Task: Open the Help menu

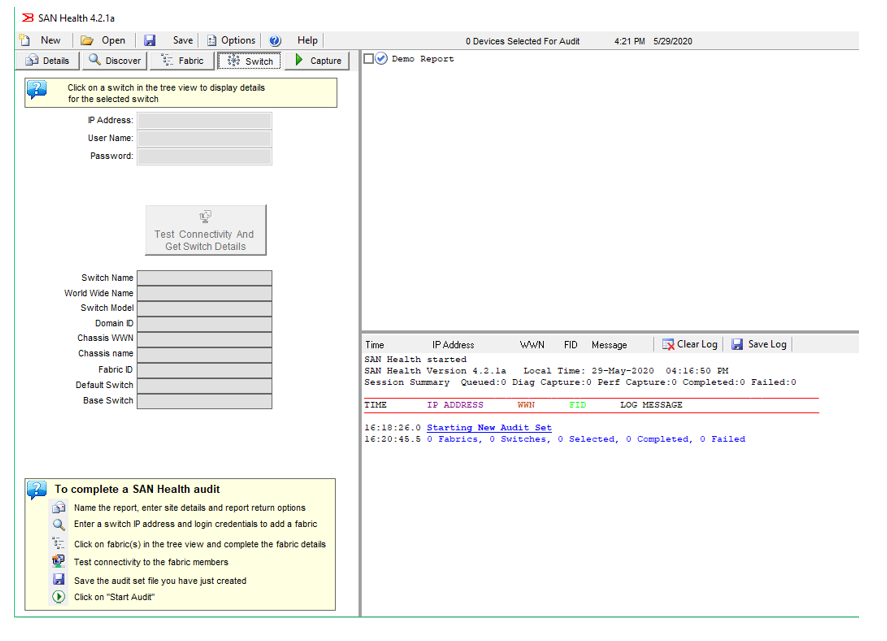Action: (307, 40)
